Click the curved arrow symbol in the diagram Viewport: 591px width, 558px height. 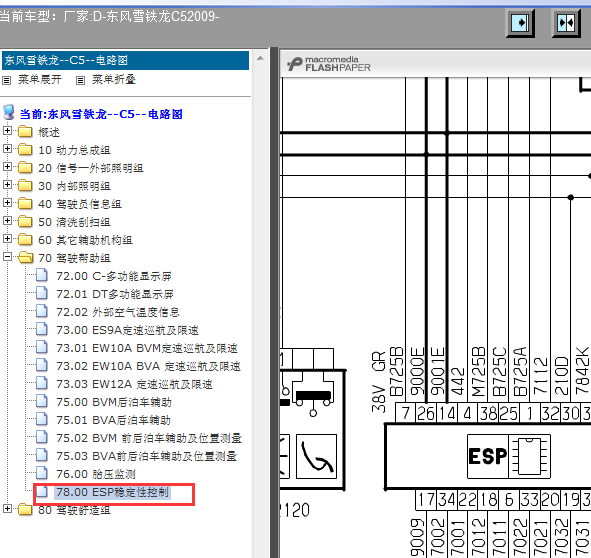pos(317,456)
